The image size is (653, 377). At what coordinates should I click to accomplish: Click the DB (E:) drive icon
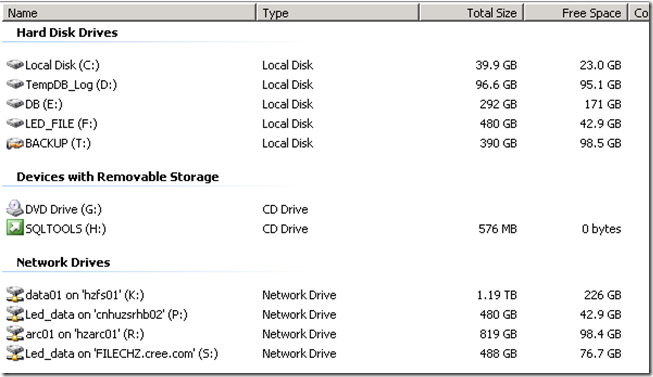tap(15, 104)
